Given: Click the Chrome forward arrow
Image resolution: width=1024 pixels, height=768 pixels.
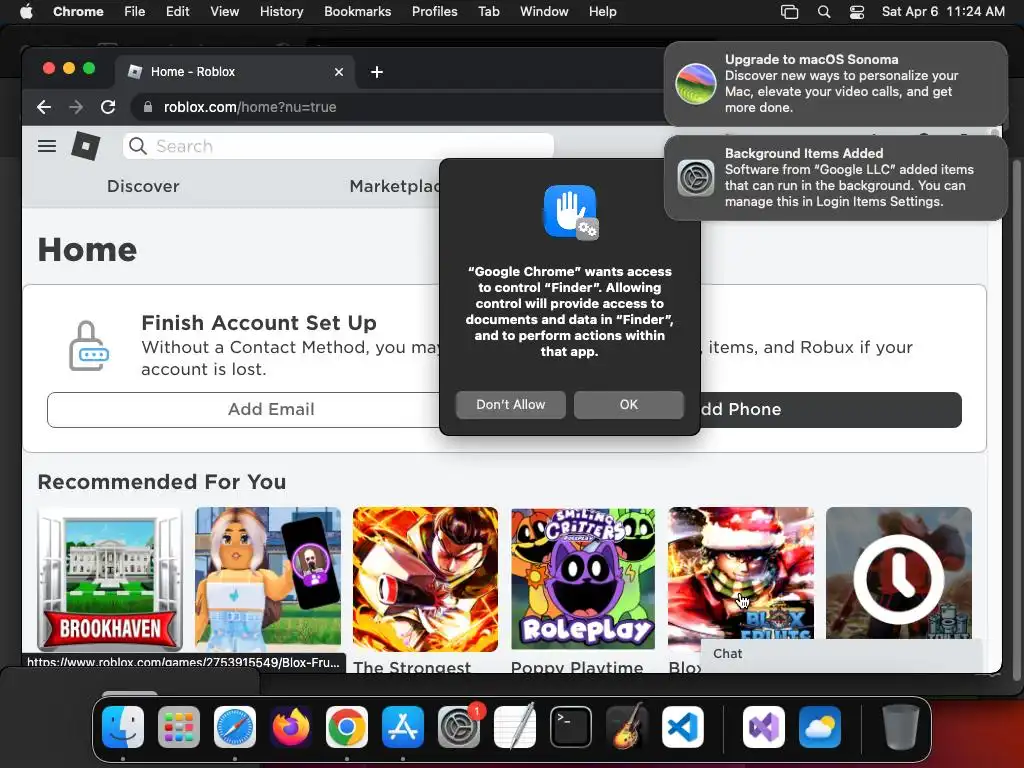Looking at the screenshot, I should coord(76,107).
